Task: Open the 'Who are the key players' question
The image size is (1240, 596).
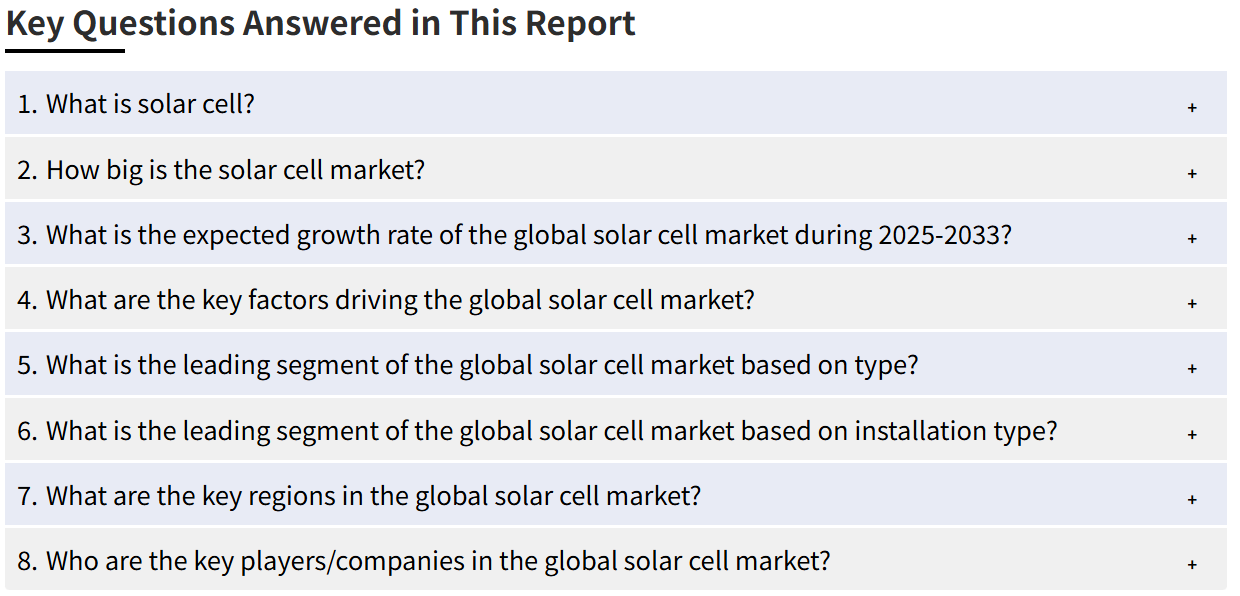Action: pos(424,561)
